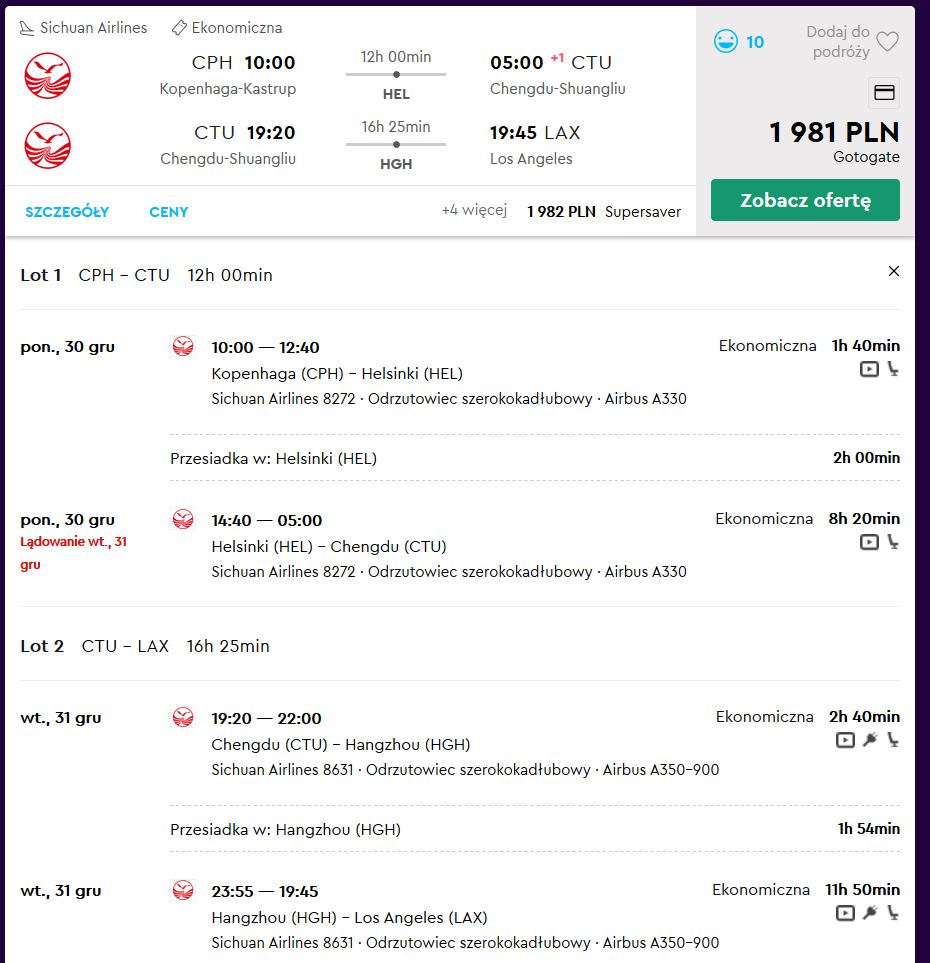Click entertainment icon on CPH–Helsinki flight

tap(869, 369)
